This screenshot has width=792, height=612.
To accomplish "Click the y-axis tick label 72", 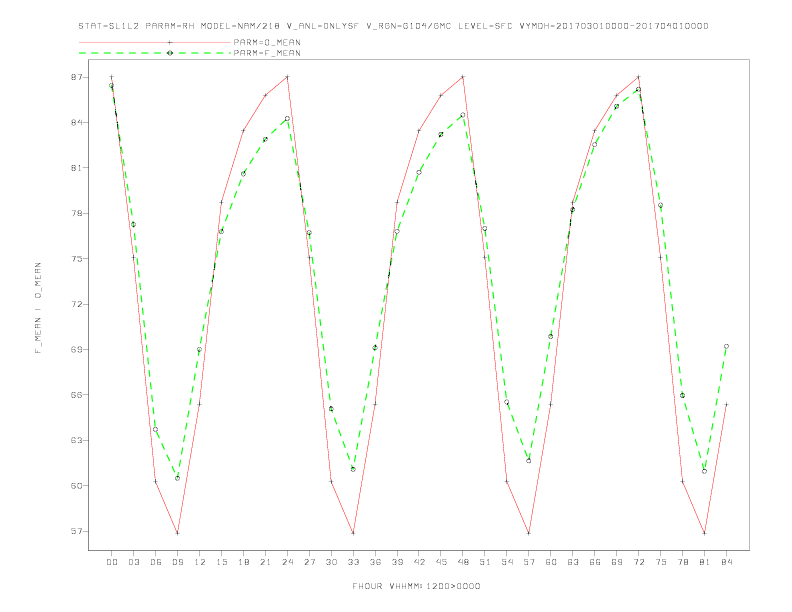I will [77, 304].
